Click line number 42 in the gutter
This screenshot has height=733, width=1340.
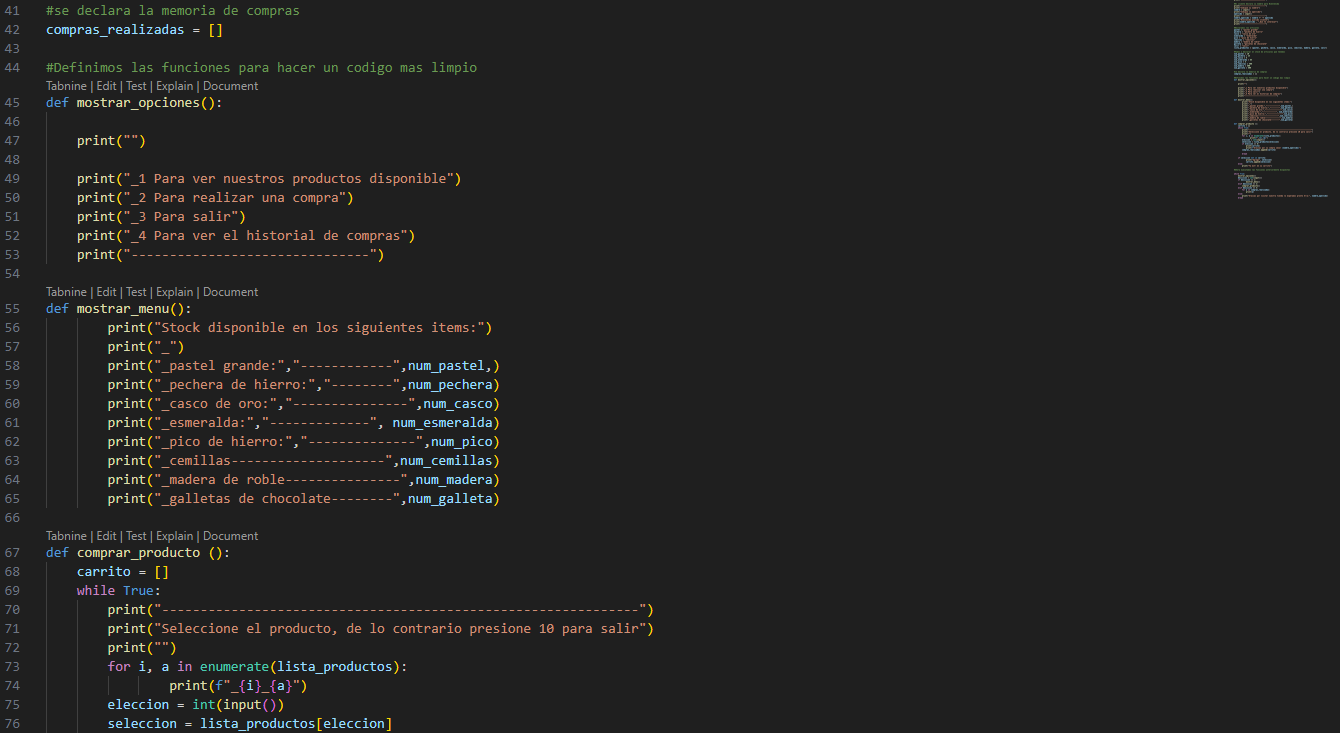(x=12, y=30)
